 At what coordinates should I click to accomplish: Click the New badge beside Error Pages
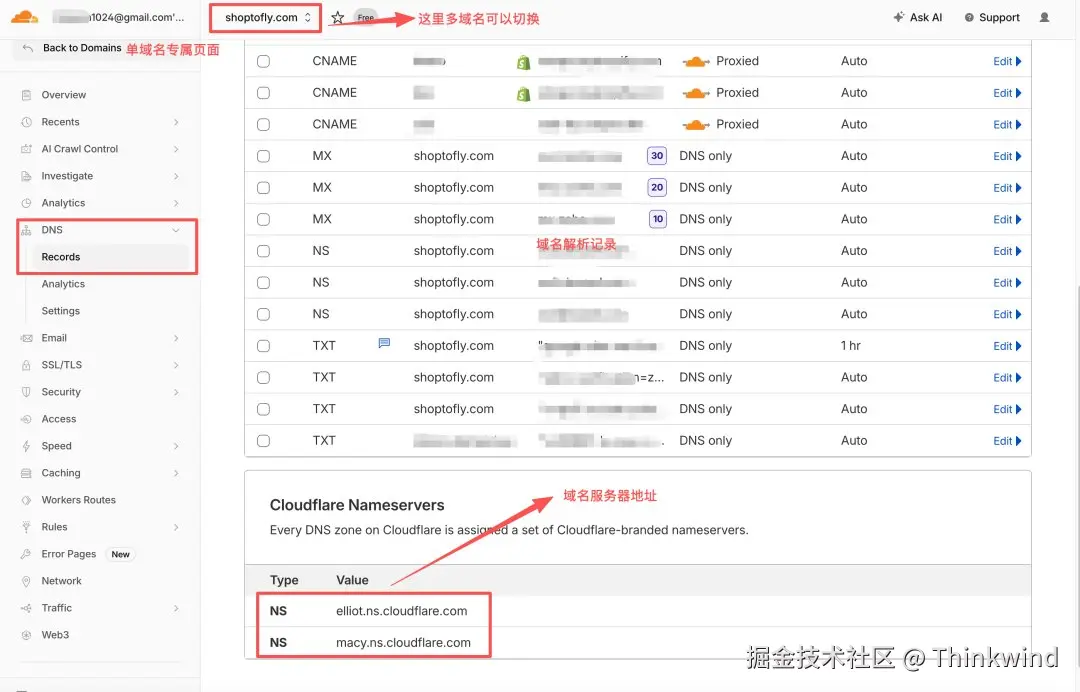pyautogui.click(x=121, y=554)
